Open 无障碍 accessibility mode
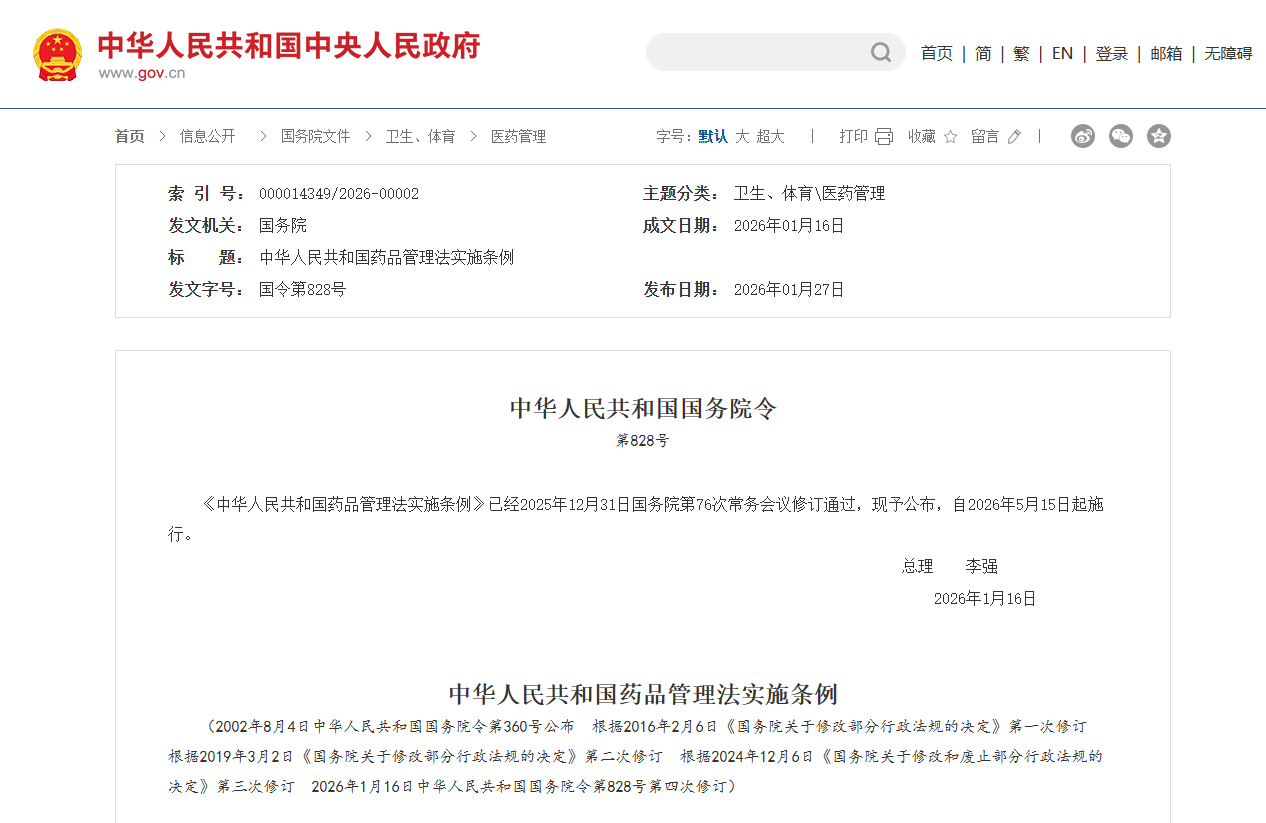Screen dimensions: 1266x823 (1228, 54)
